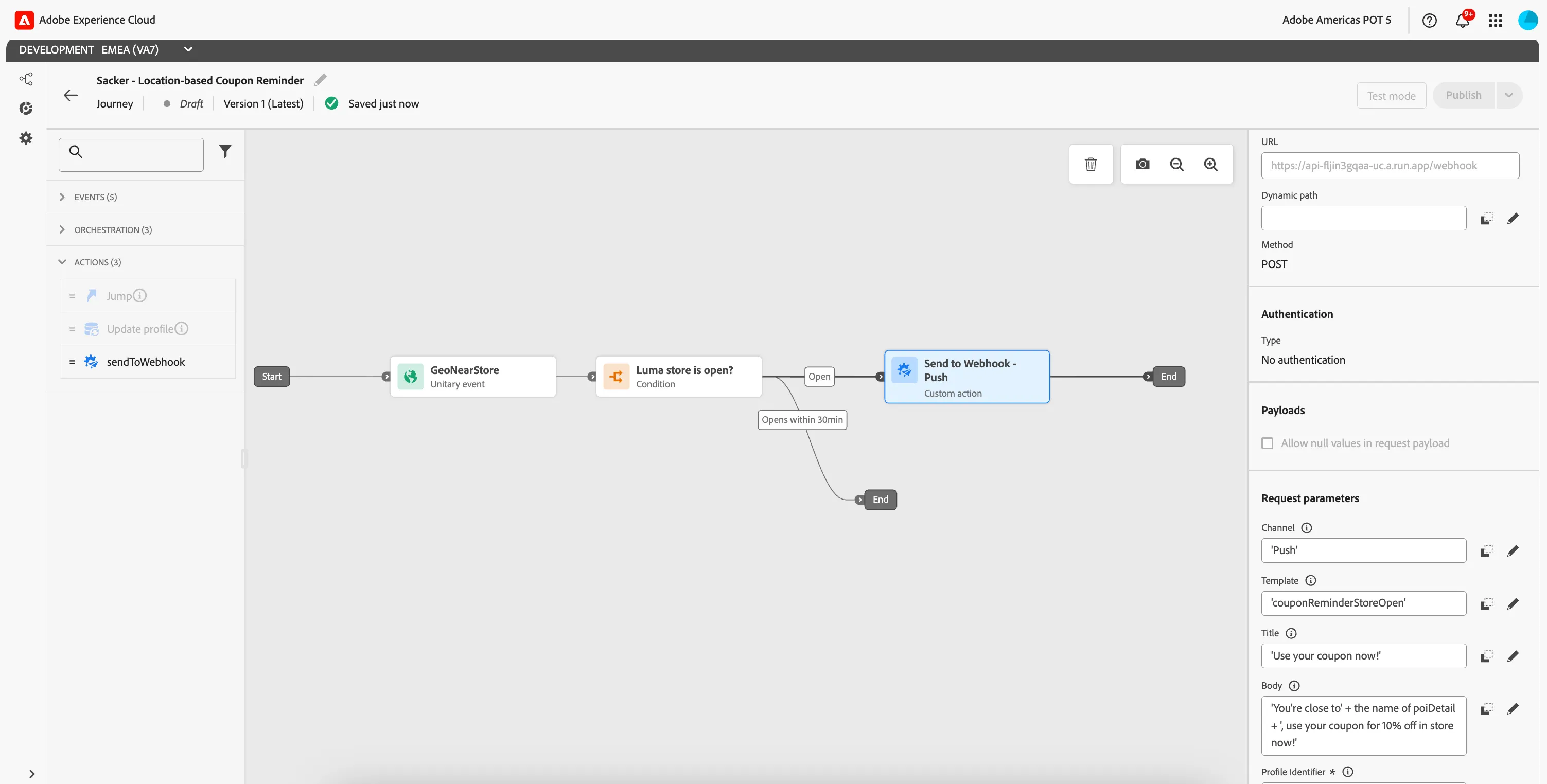Image resolution: width=1547 pixels, height=784 pixels.
Task: Click the palette search field
Action: pos(131,154)
